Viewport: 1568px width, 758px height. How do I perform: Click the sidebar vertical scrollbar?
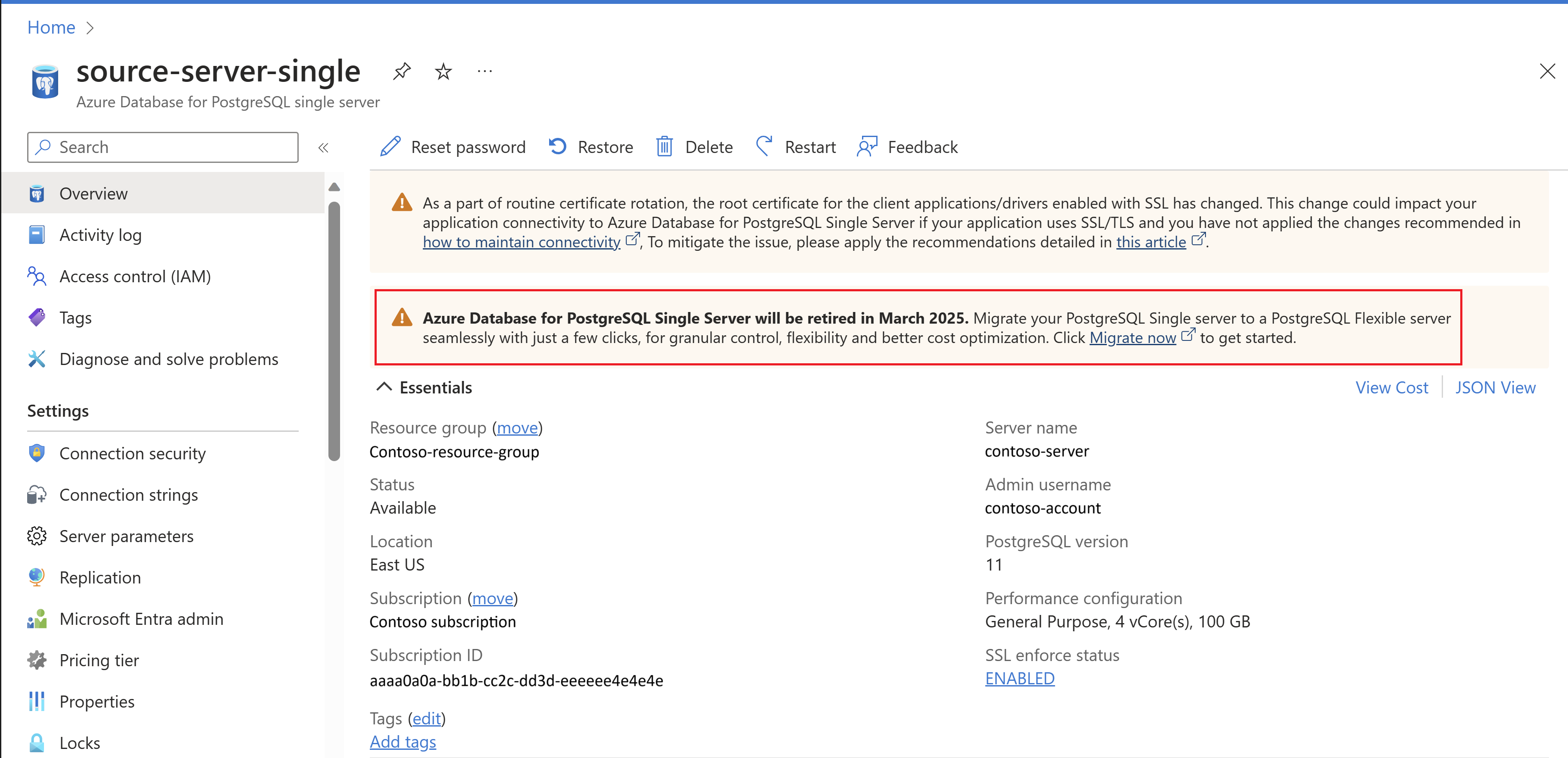pos(334,331)
